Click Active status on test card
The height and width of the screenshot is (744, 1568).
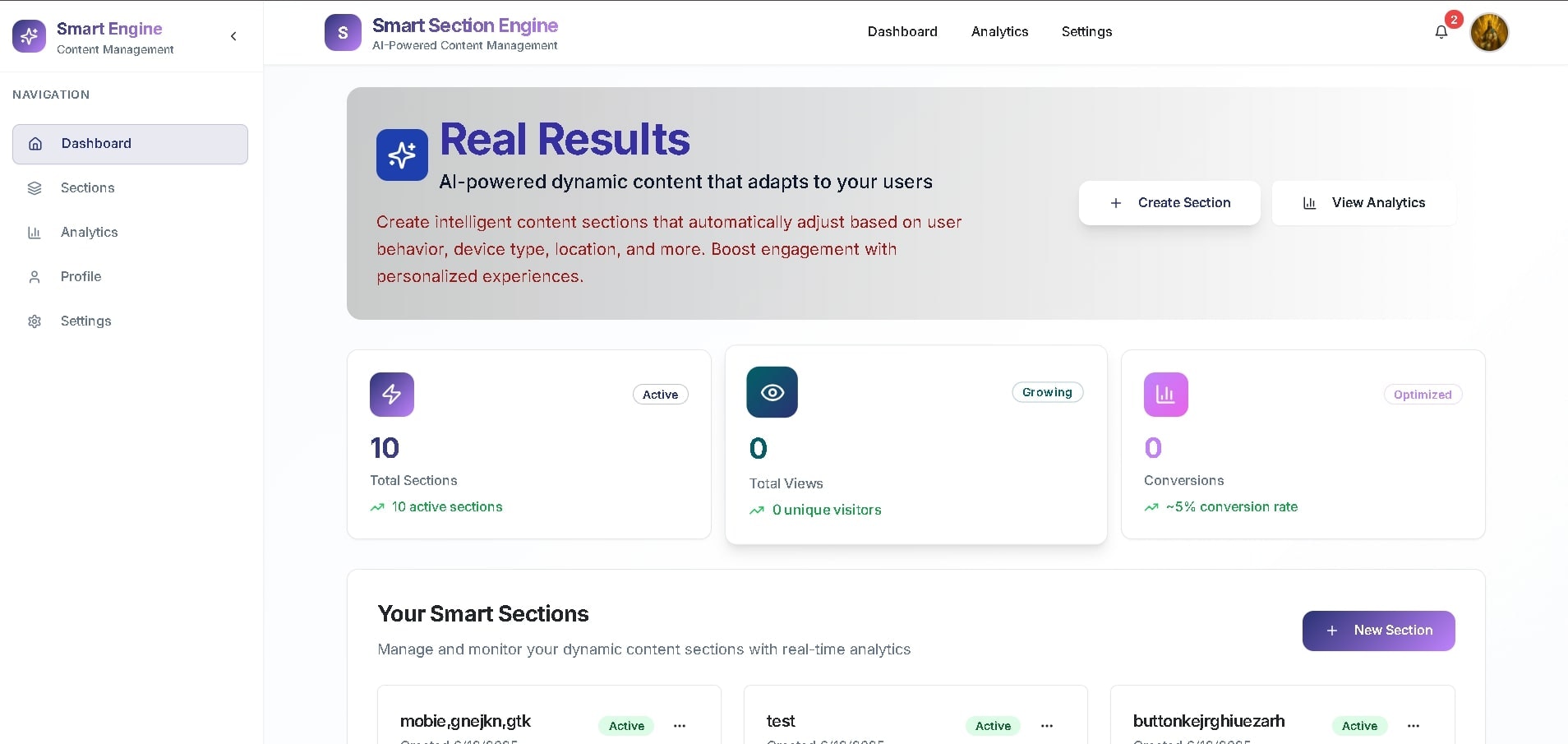993,726
